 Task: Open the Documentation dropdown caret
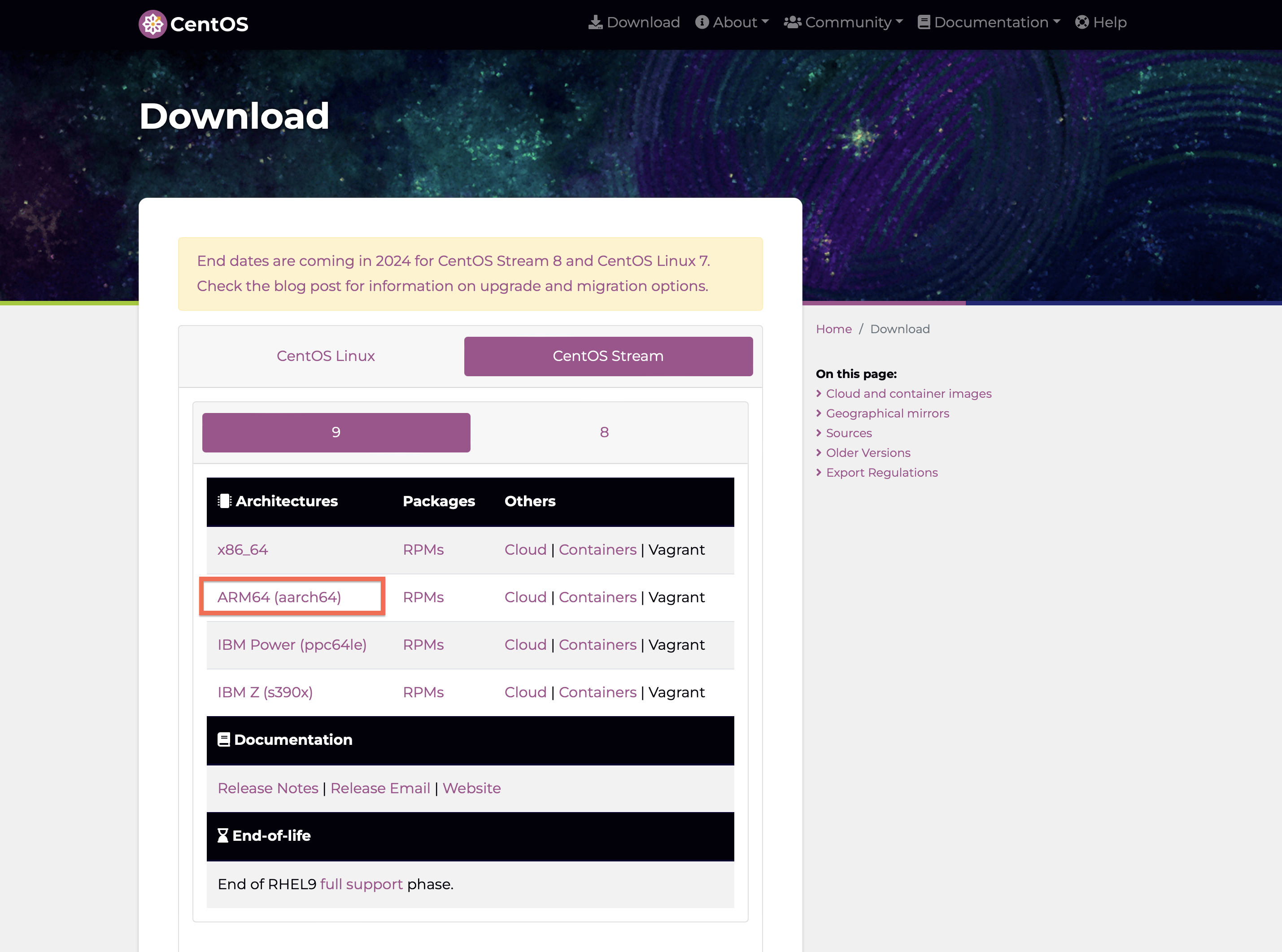point(1057,22)
